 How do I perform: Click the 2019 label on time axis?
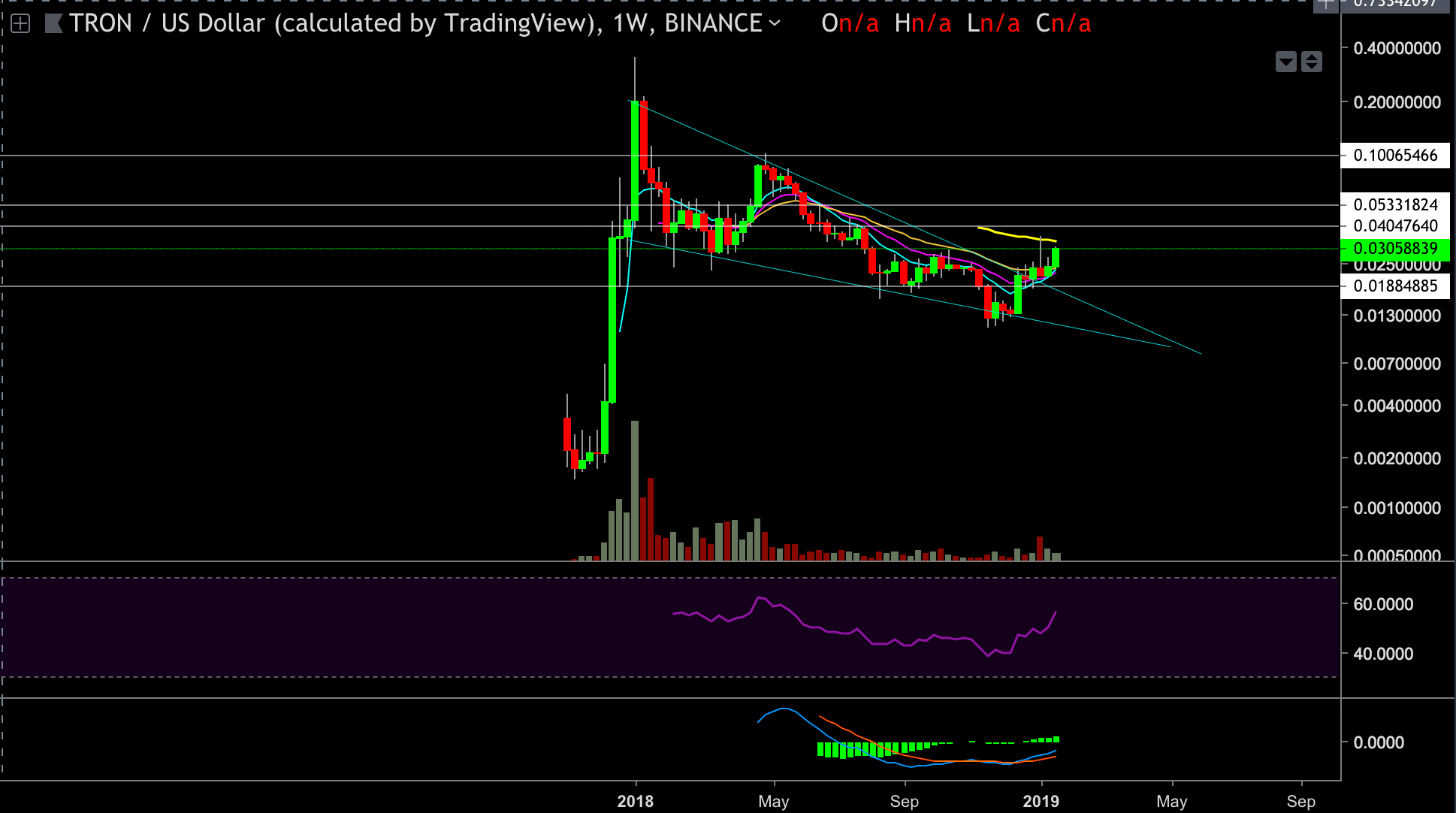pyautogui.click(x=1041, y=801)
